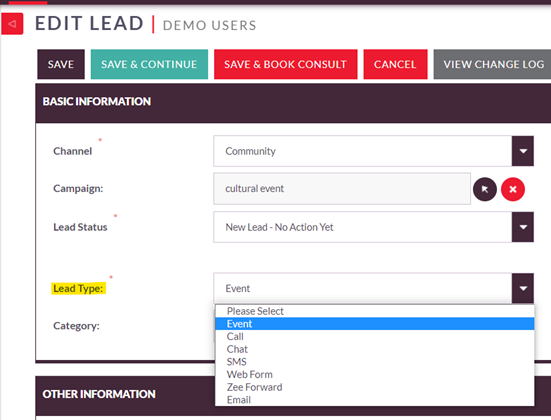Open the Channel dropdown arrow
This screenshot has height=420, width=551.
(523, 151)
